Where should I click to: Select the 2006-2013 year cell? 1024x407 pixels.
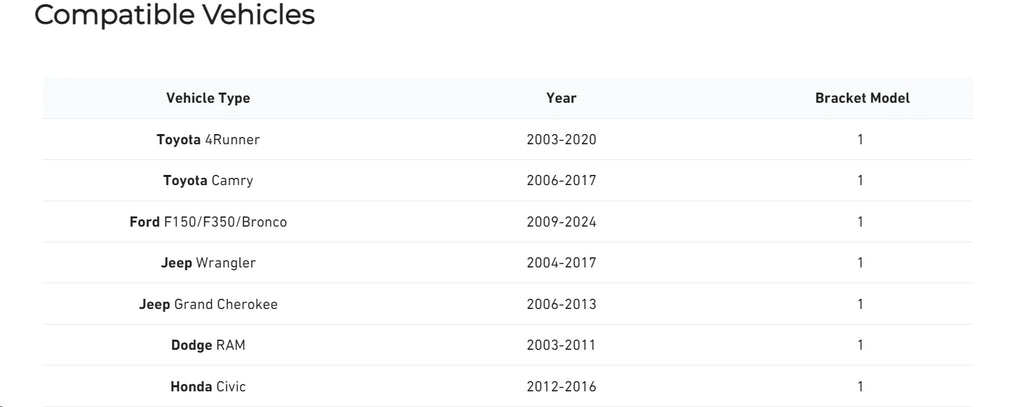(562, 304)
